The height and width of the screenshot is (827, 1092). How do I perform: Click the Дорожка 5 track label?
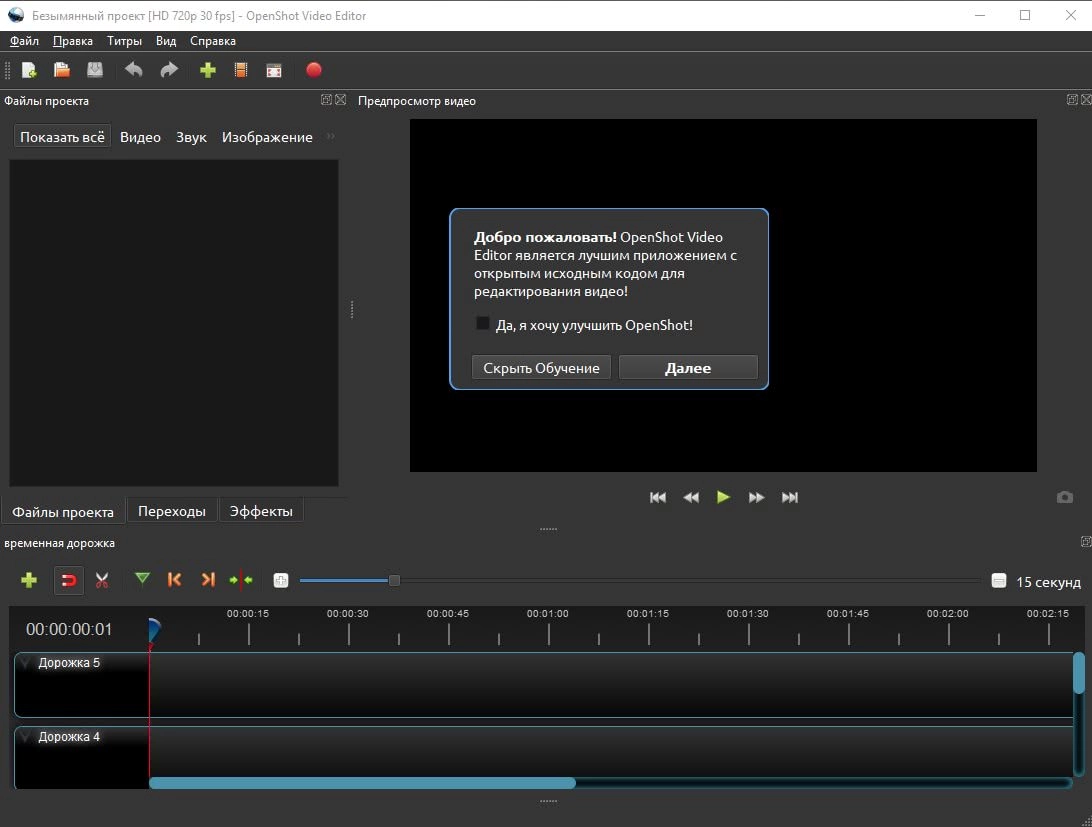pos(69,663)
